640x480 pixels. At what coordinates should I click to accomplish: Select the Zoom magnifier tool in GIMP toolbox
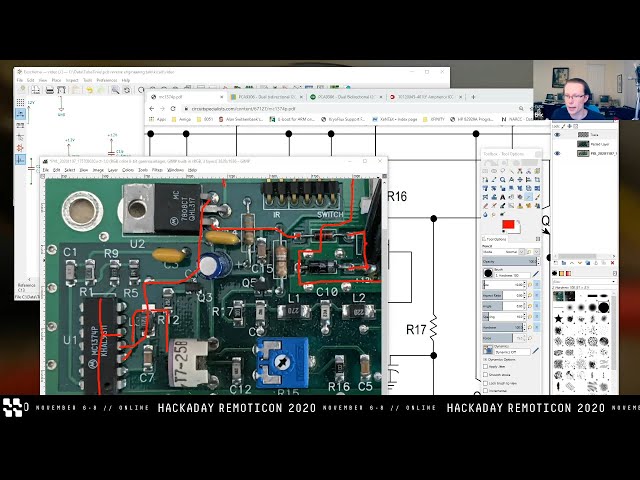[x=502, y=180]
